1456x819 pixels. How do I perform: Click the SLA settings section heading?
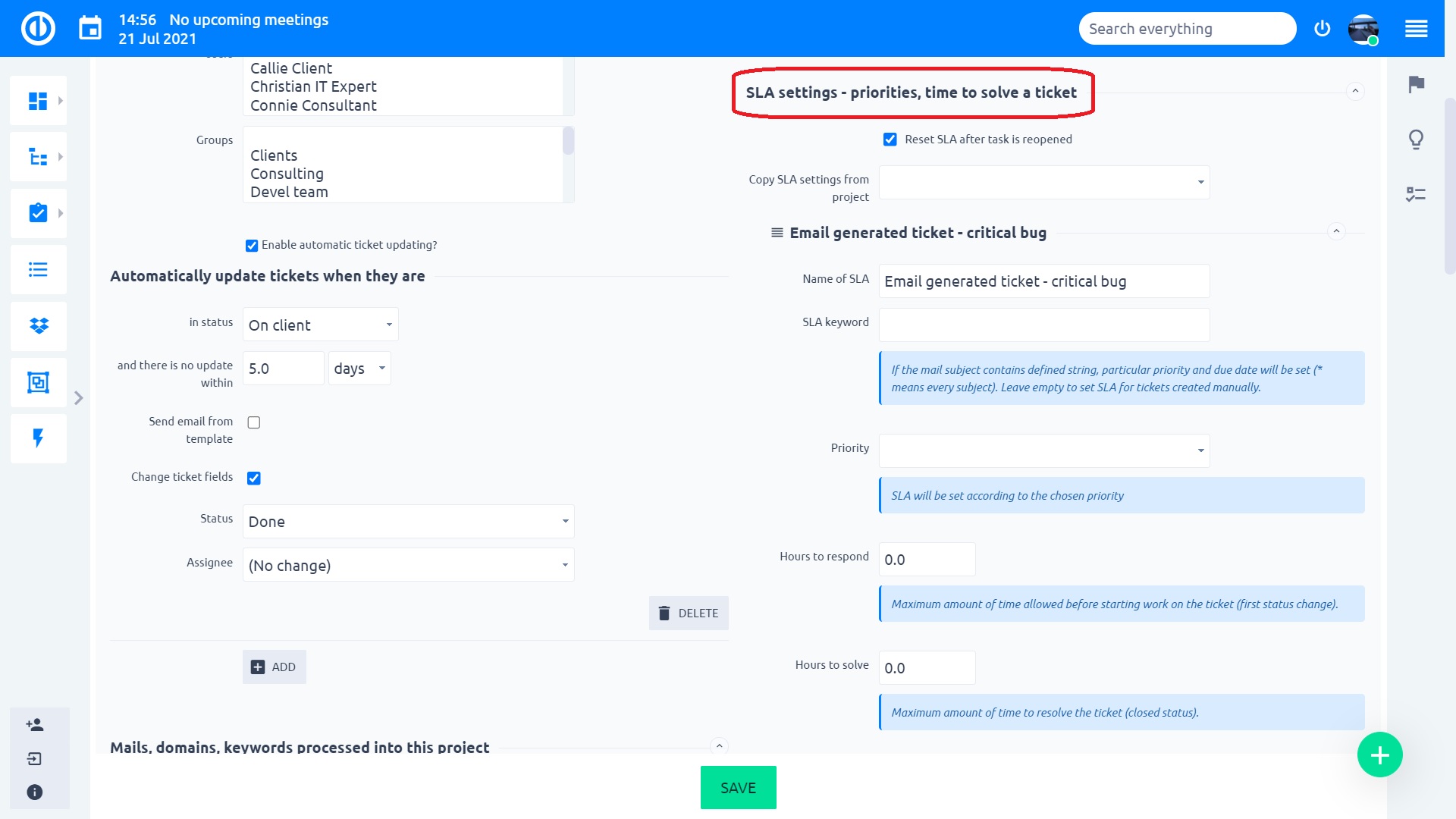(x=911, y=93)
